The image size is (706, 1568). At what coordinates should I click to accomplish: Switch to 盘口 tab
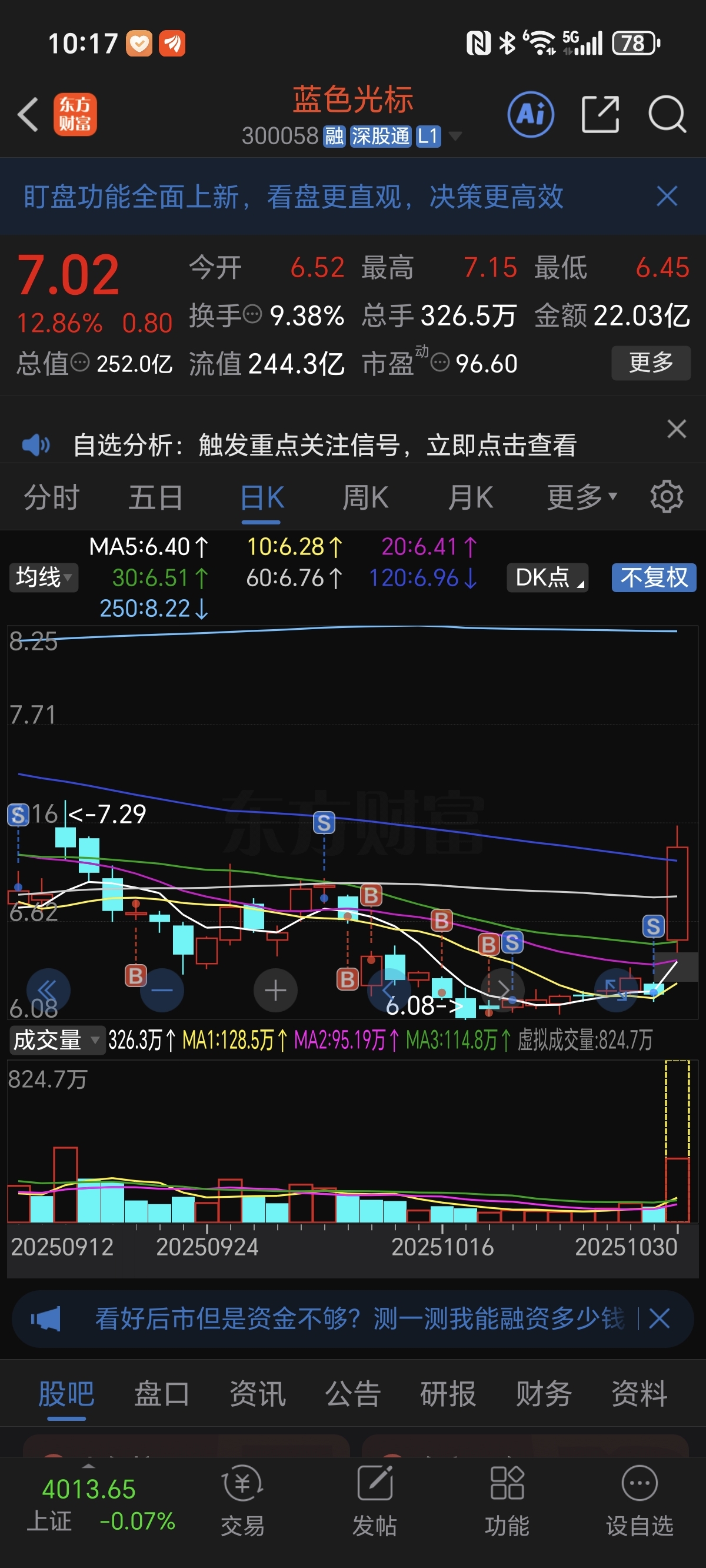coord(162,1393)
